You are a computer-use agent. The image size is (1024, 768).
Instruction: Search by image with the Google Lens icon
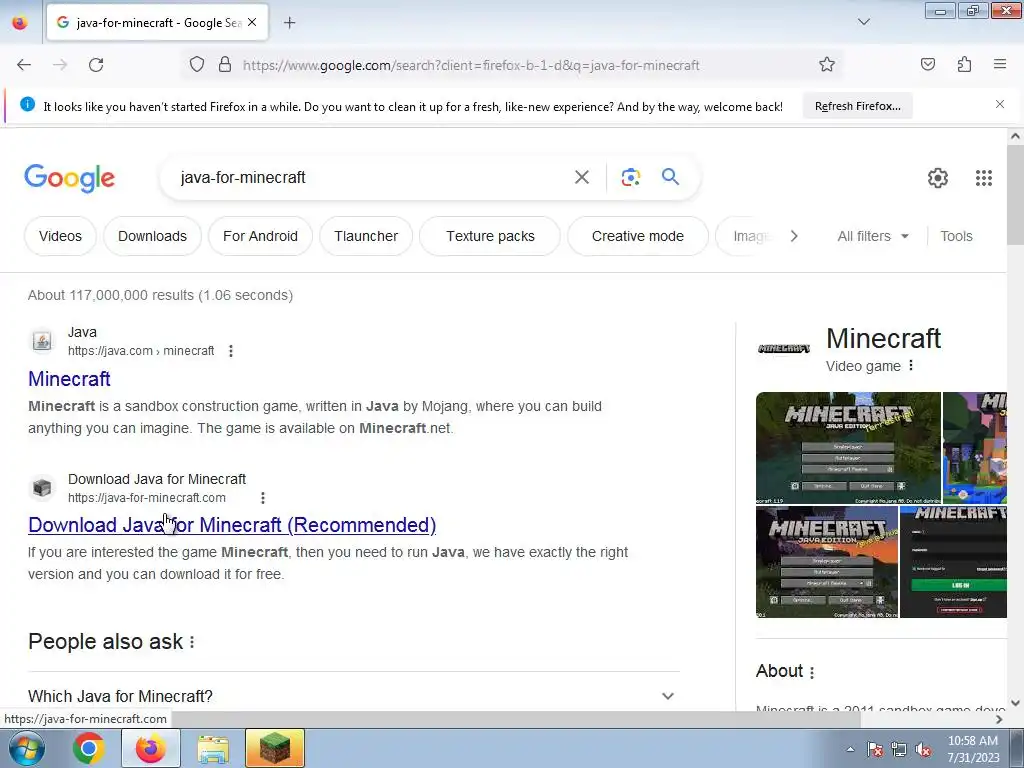(x=630, y=177)
